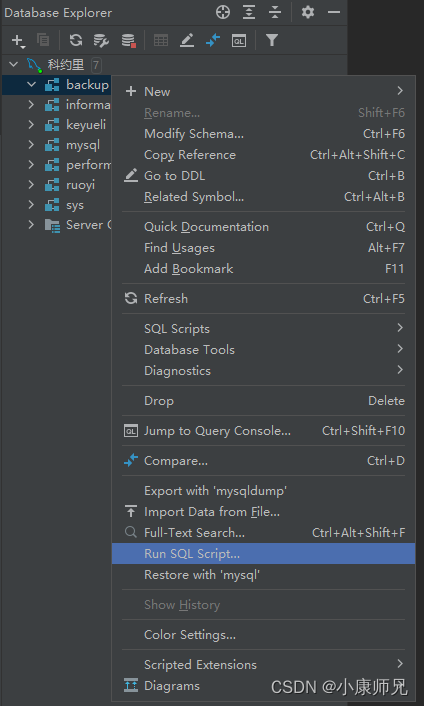The height and width of the screenshot is (706, 424).
Task: Click the compare structure toolbar icon
Action: [x=213, y=41]
